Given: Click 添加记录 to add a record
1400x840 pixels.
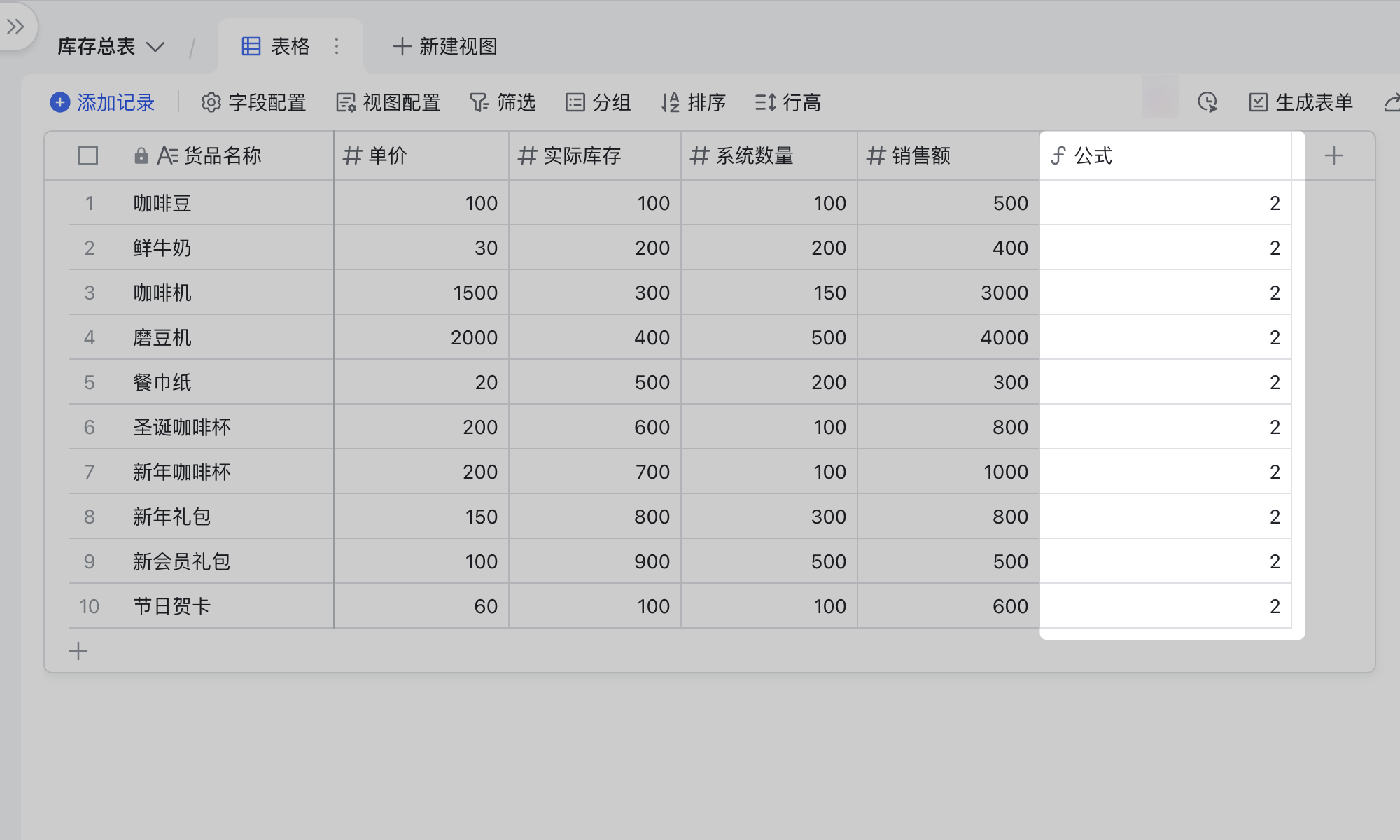Looking at the screenshot, I should [x=101, y=102].
